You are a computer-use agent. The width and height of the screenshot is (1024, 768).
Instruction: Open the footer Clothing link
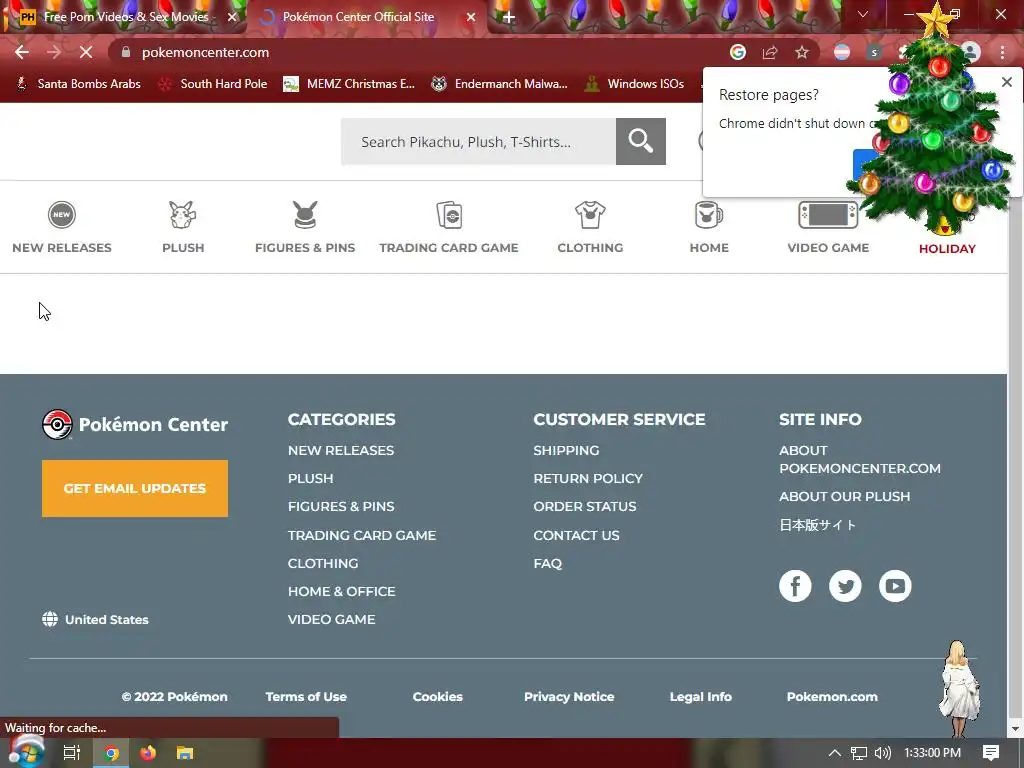(323, 564)
